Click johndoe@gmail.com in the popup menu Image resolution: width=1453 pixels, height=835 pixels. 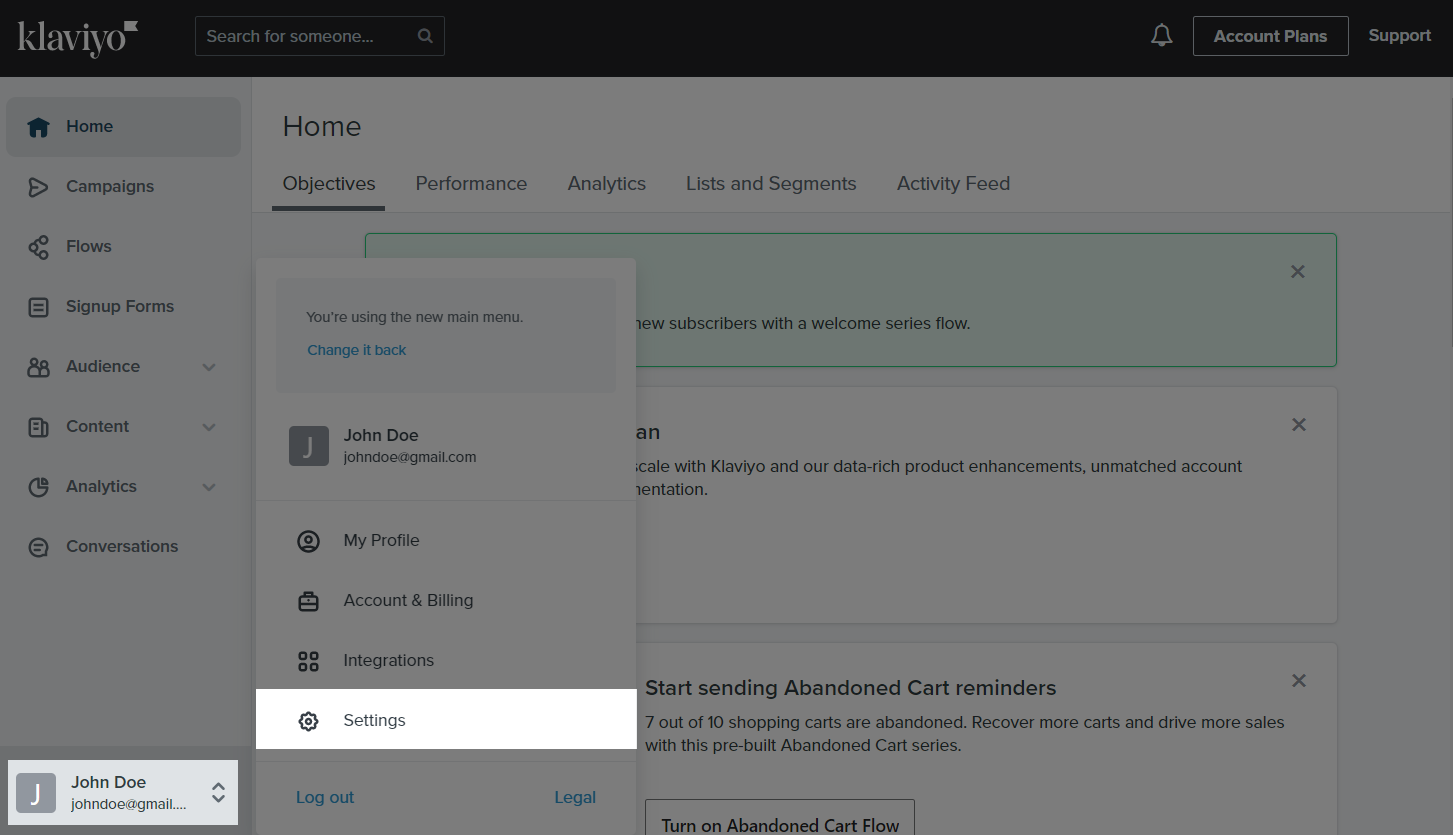tap(410, 457)
